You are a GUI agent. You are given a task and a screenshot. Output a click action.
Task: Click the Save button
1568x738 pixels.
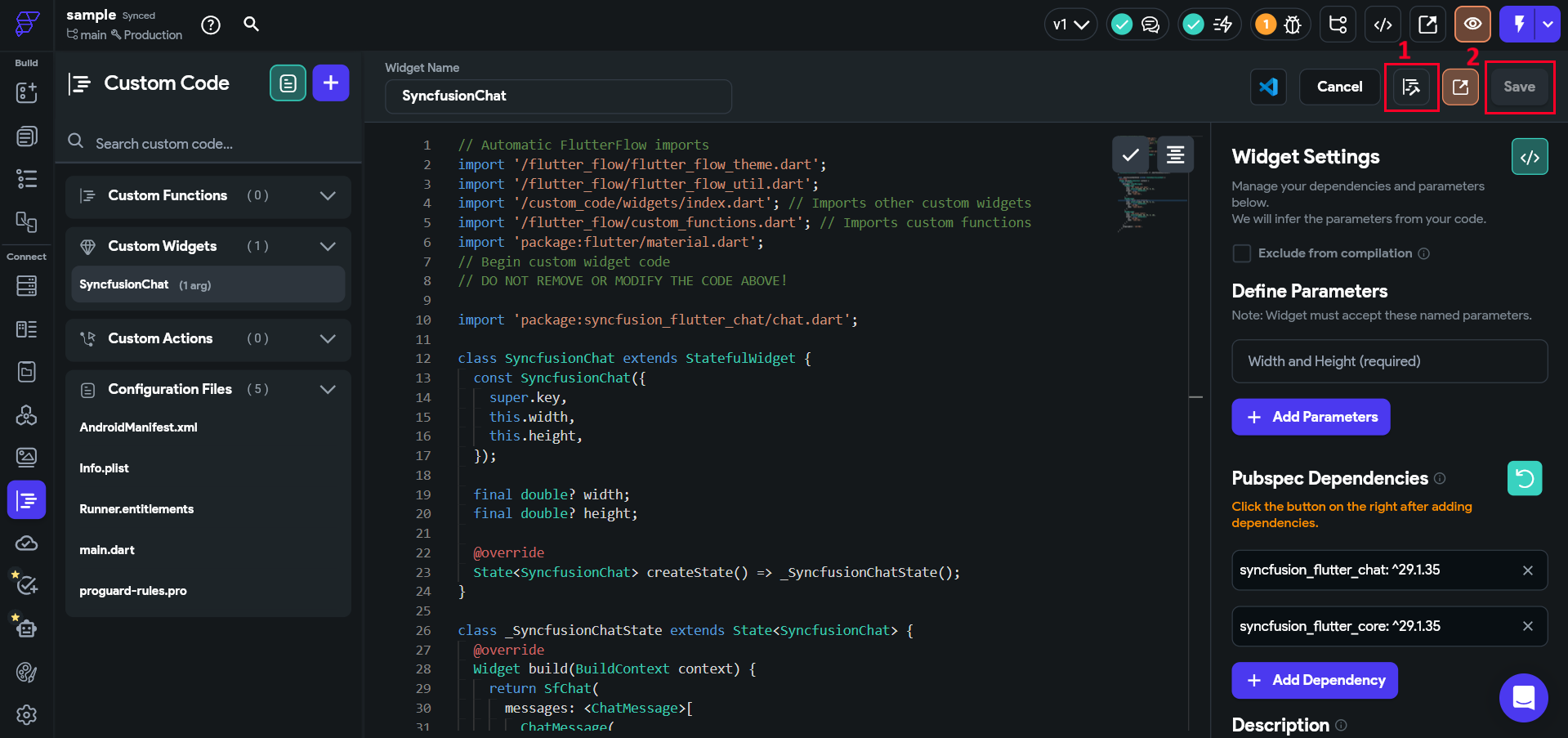coord(1519,87)
